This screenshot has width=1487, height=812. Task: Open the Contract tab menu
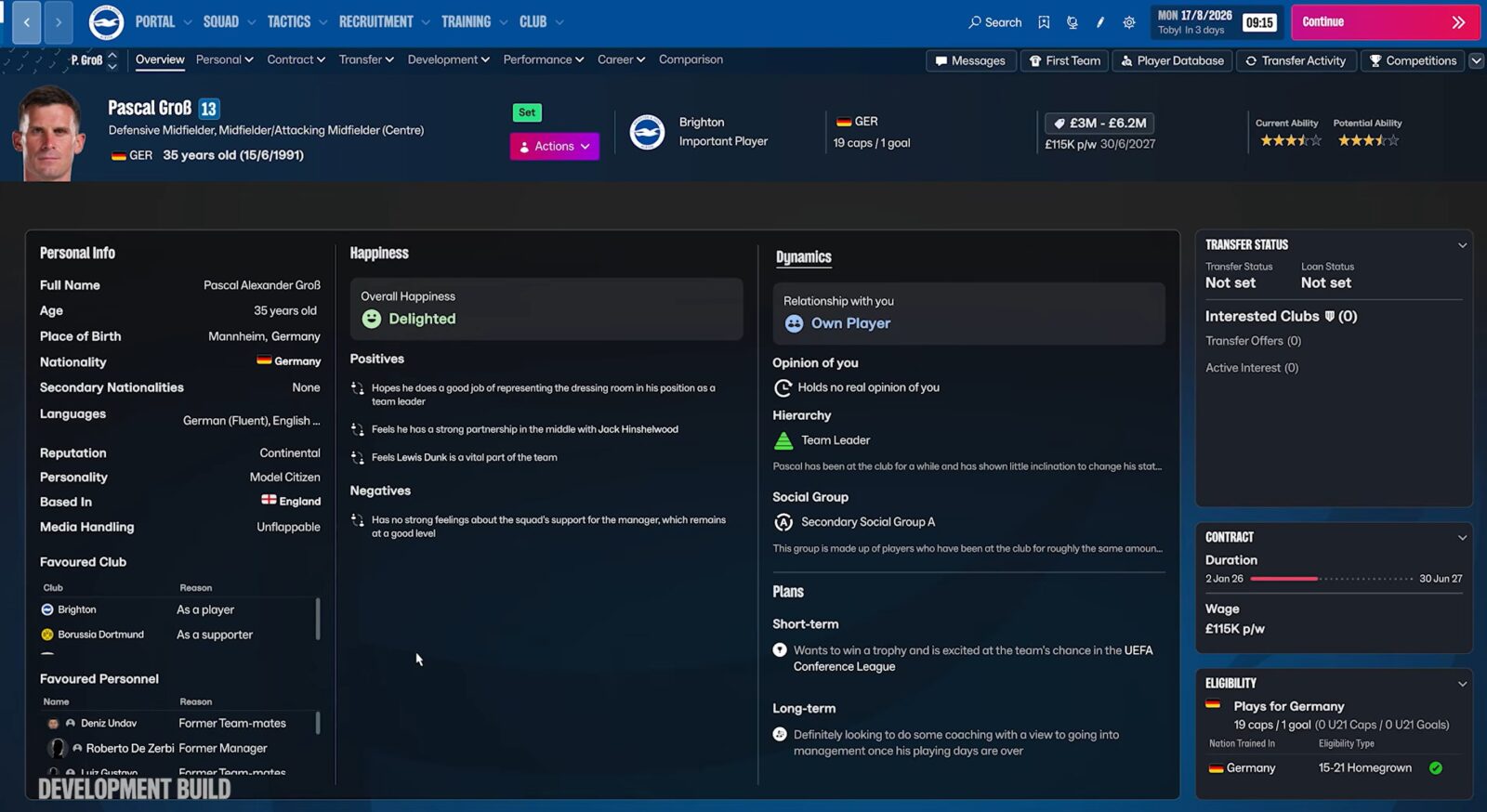click(x=296, y=59)
